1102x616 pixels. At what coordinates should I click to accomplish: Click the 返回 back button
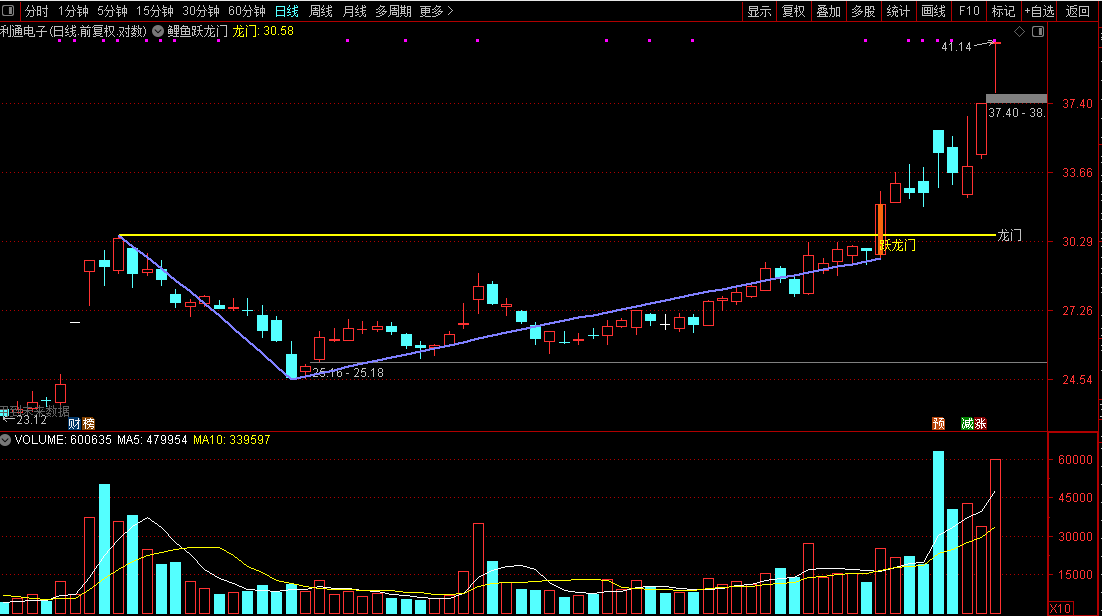tap(1077, 11)
